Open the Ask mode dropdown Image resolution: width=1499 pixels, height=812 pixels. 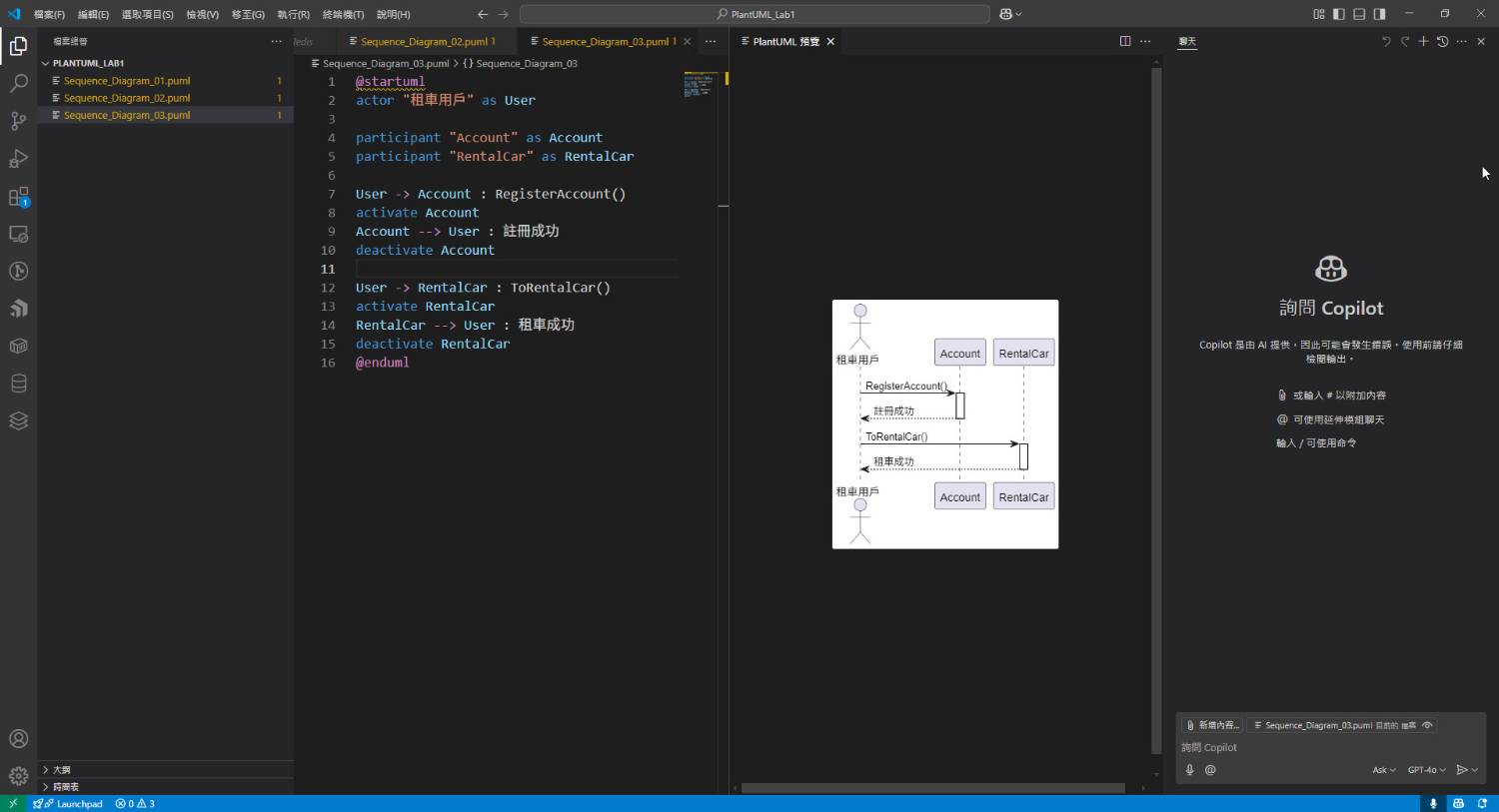click(1384, 770)
